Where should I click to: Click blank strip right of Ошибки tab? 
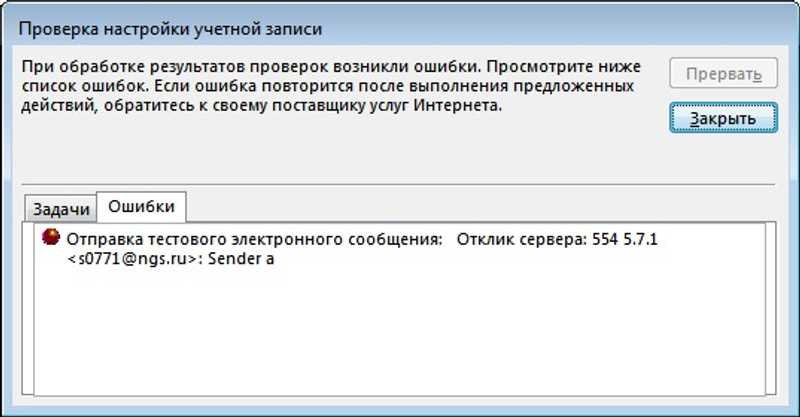point(480,207)
